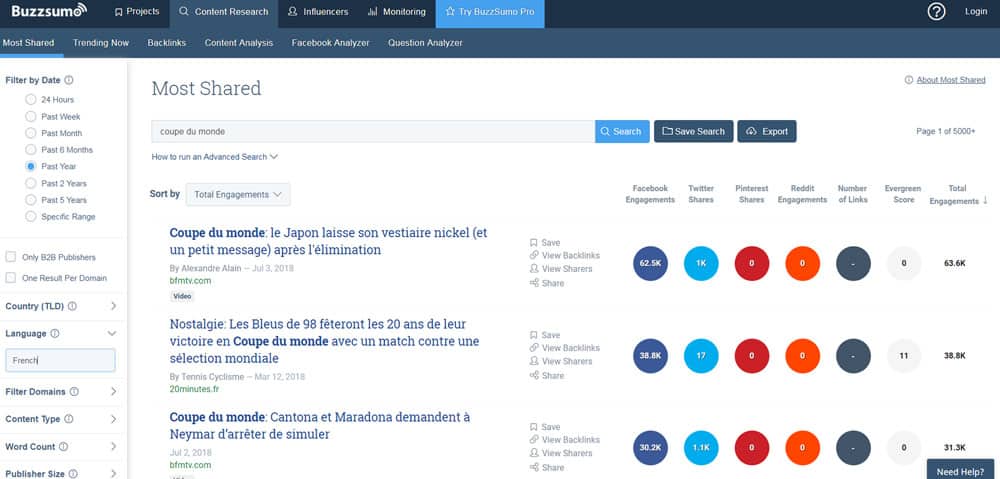
Task: Expand the Publisher Size filter
Action: click(113, 474)
